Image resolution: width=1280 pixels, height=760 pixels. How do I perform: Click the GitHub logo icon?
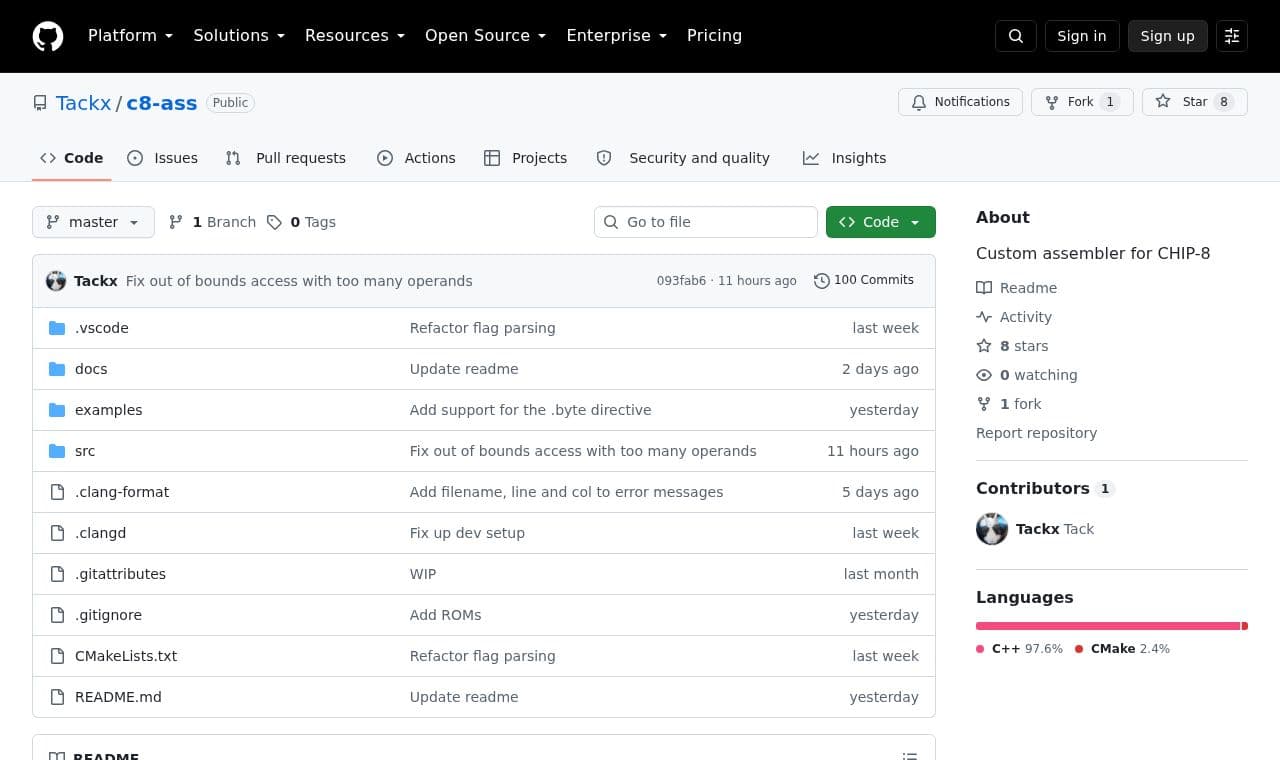pyautogui.click(x=48, y=36)
